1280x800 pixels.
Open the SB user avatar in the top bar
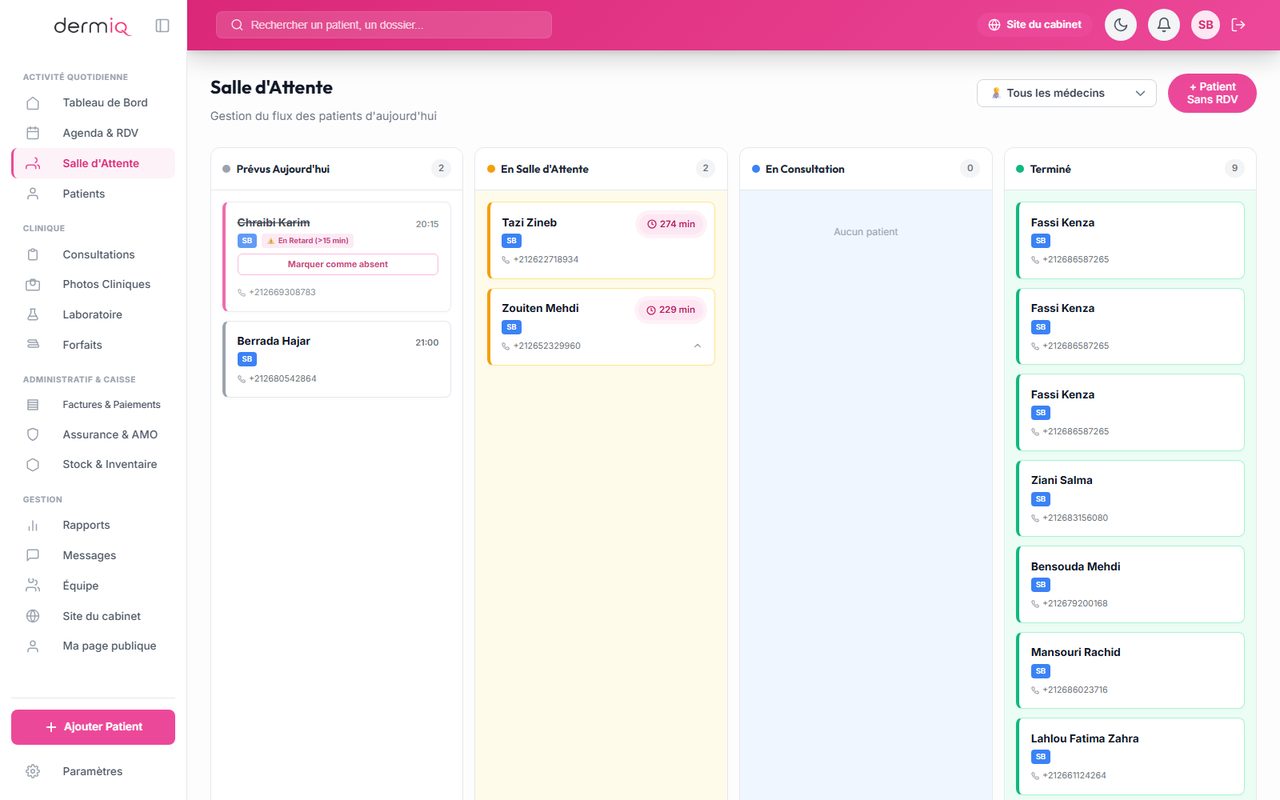coord(1205,25)
